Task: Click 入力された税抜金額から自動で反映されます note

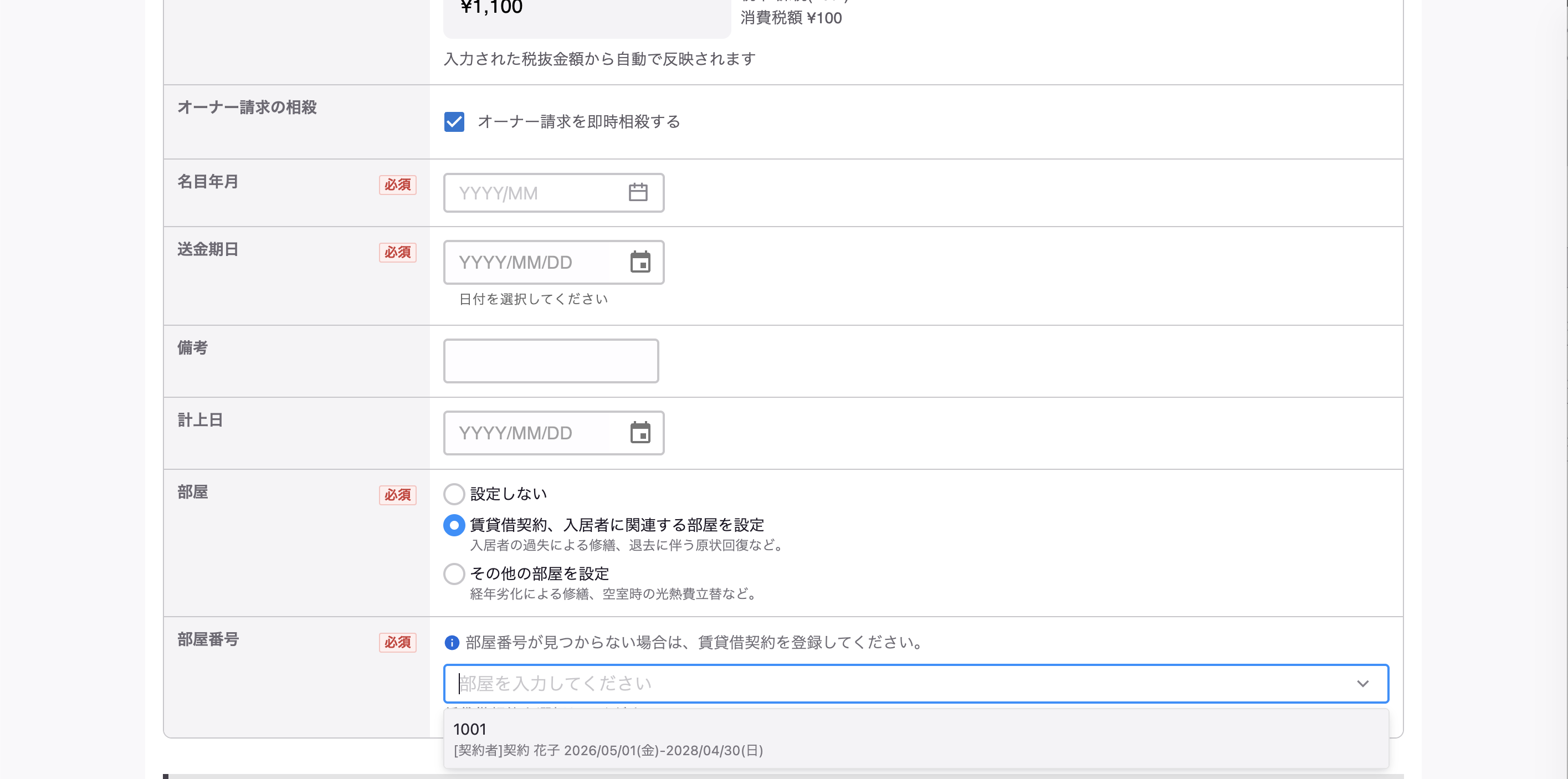Action: tap(599, 59)
